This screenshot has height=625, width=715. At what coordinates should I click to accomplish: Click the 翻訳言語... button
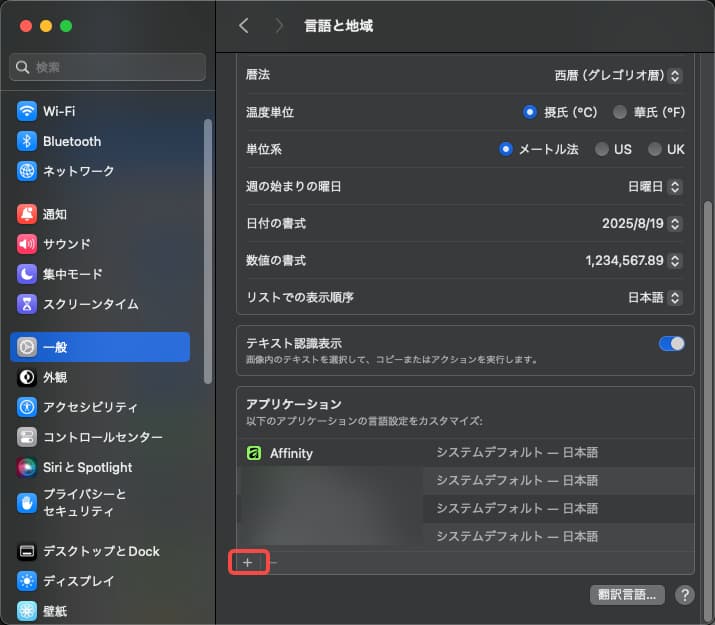click(x=627, y=595)
